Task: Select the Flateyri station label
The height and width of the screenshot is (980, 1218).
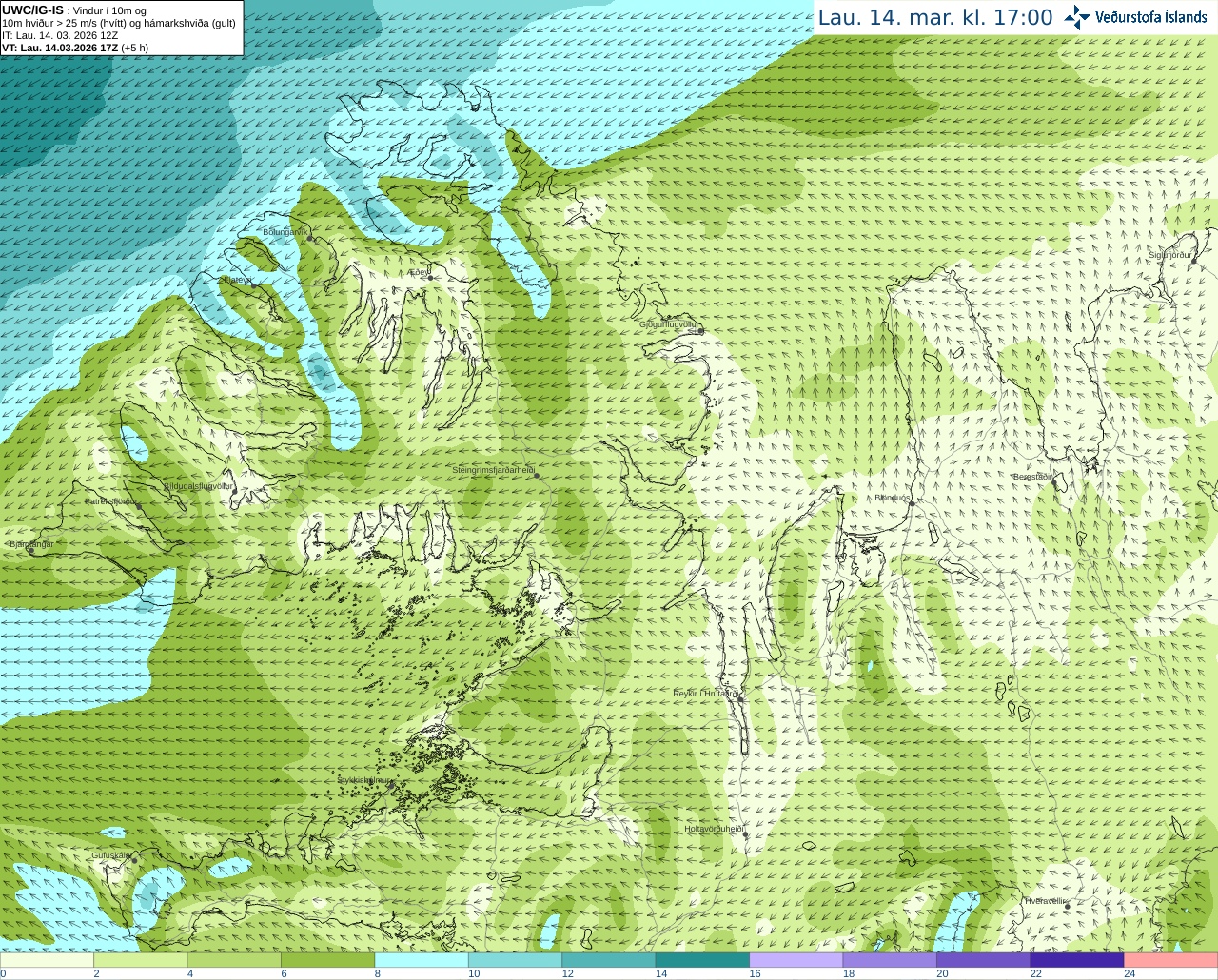Action: pyautogui.click(x=236, y=280)
